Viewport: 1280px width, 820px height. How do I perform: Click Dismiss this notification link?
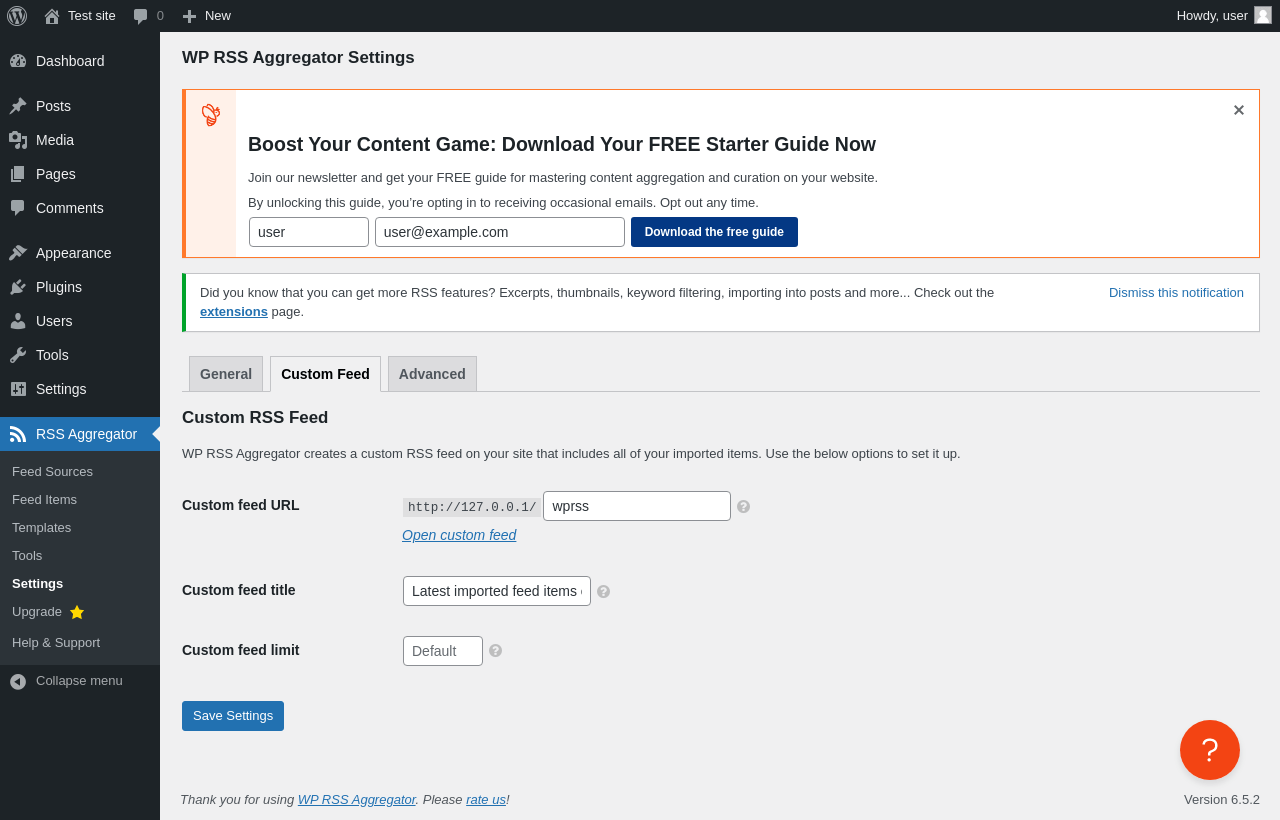click(1176, 293)
